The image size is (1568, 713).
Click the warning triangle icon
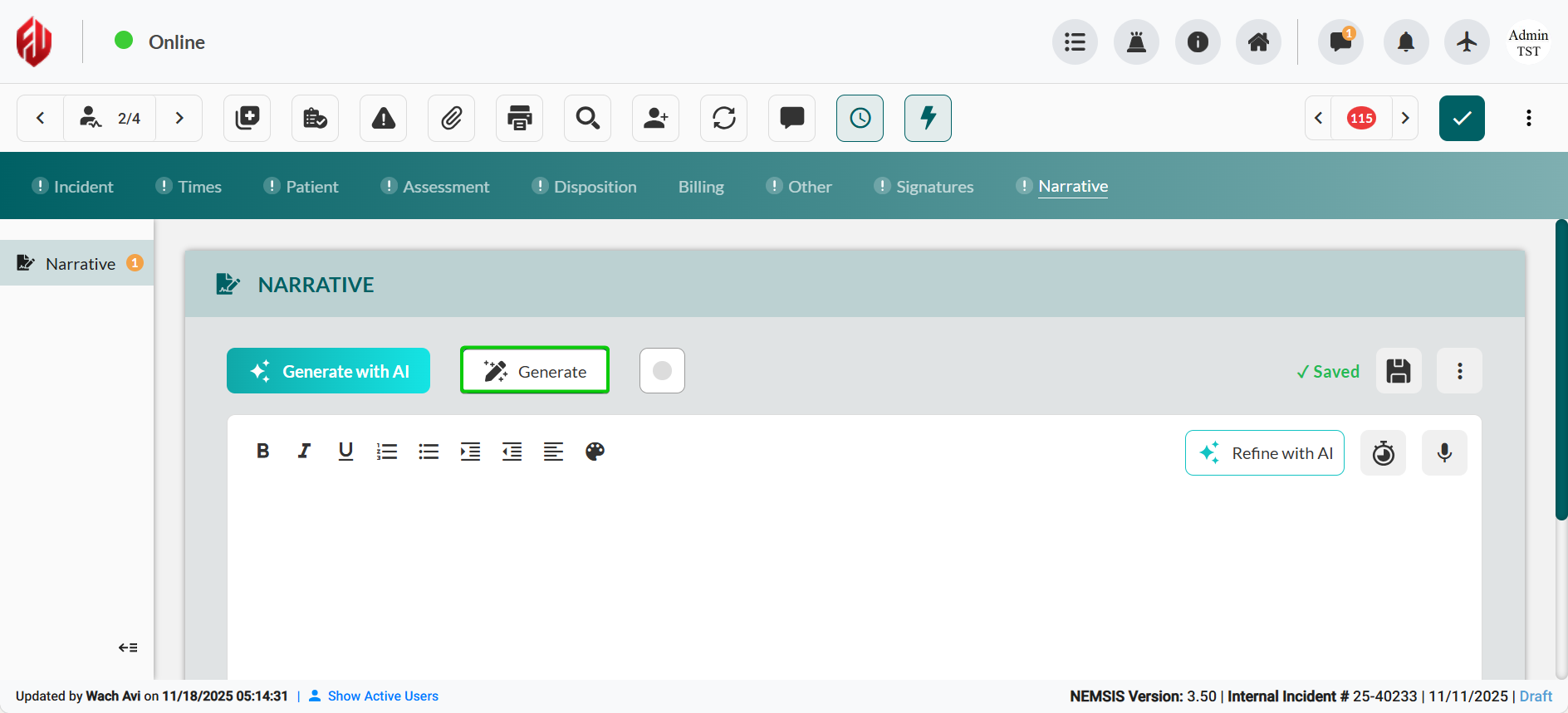pyautogui.click(x=383, y=119)
